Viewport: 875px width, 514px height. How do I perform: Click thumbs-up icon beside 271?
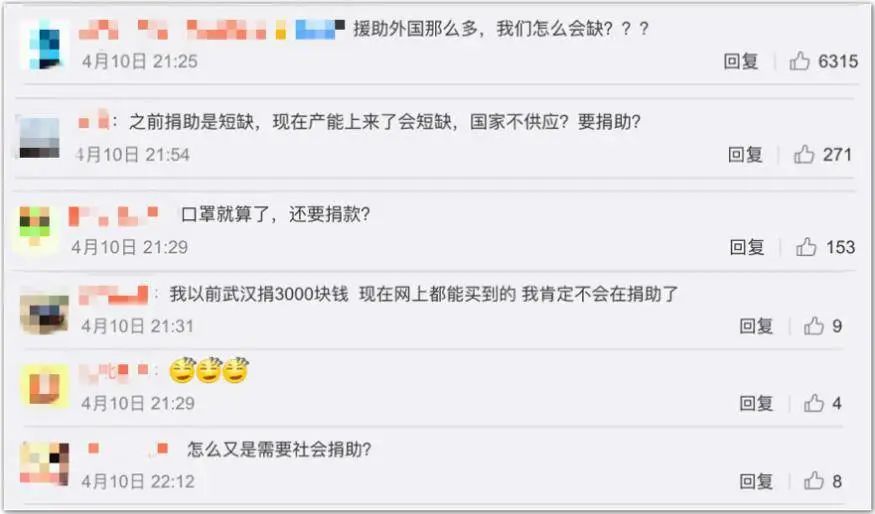point(804,154)
